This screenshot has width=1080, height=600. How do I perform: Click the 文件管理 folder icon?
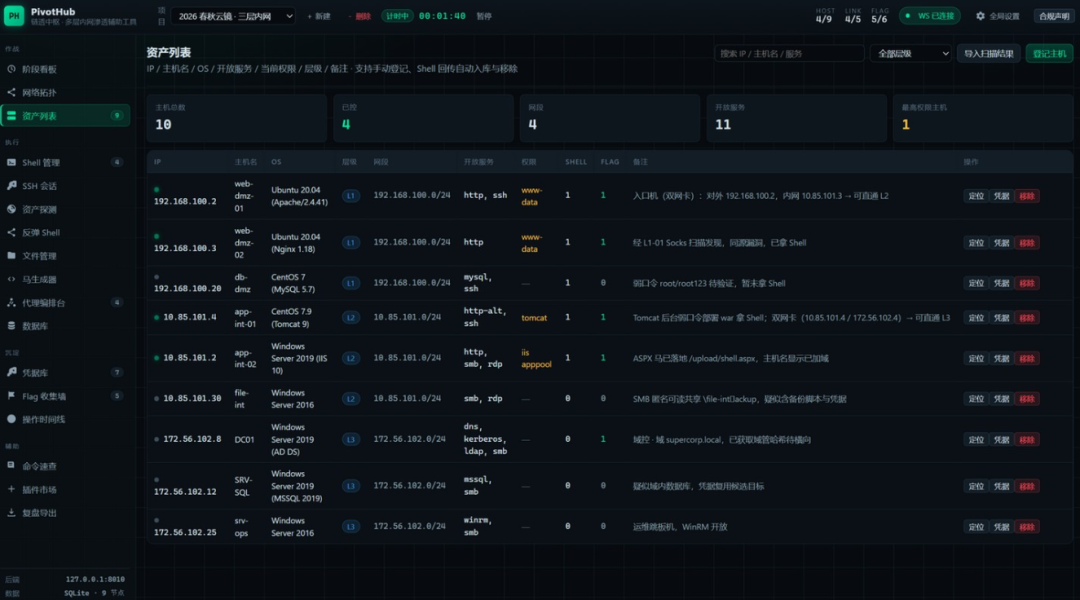point(11,256)
